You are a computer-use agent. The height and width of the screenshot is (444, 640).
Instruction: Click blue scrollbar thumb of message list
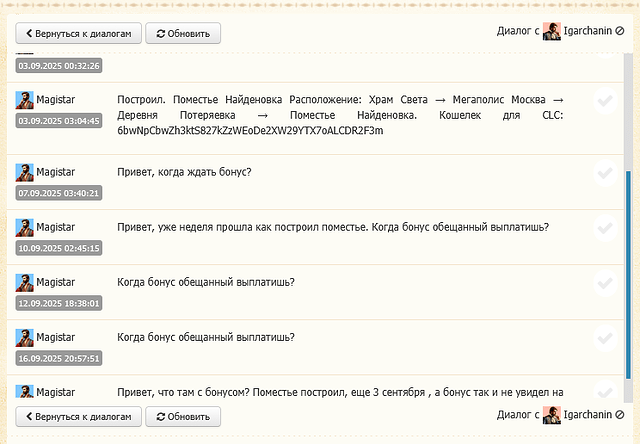[x=628, y=275]
